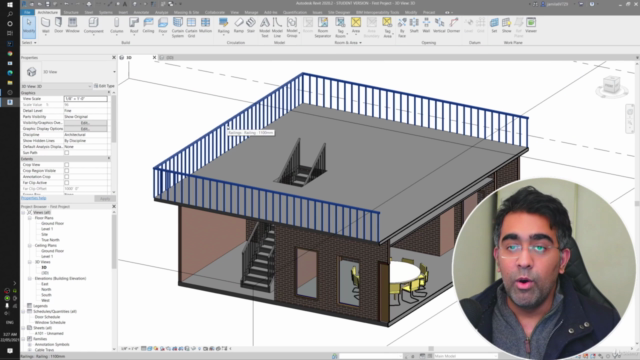The image size is (640, 360).
Task: Toggle the Far Clip Active checkbox
Action: pyautogui.click(x=67, y=183)
